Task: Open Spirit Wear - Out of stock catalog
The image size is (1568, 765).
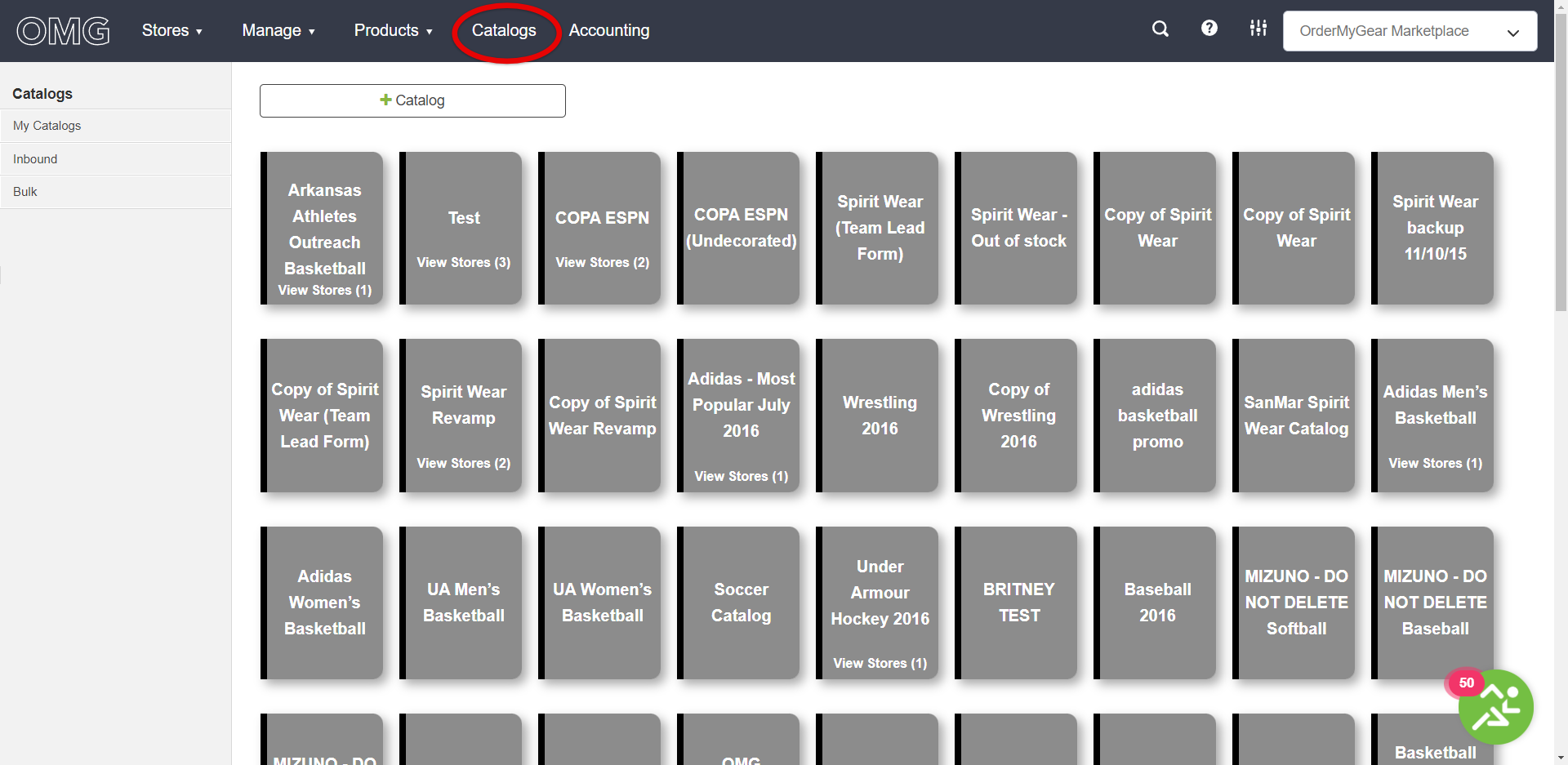Action: (1016, 228)
